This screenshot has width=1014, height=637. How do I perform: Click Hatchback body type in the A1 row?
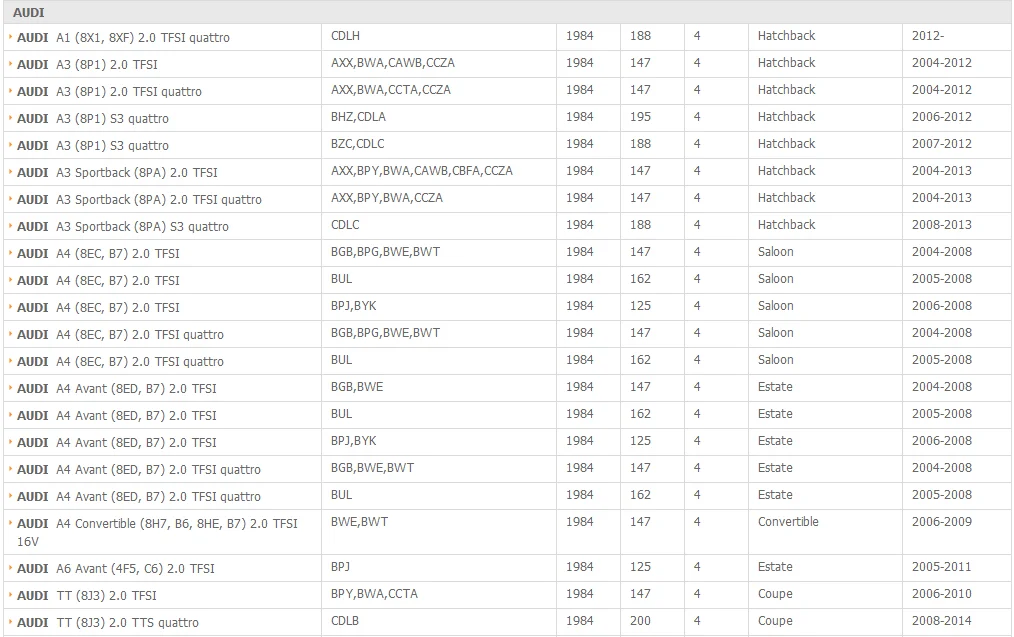[786, 36]
